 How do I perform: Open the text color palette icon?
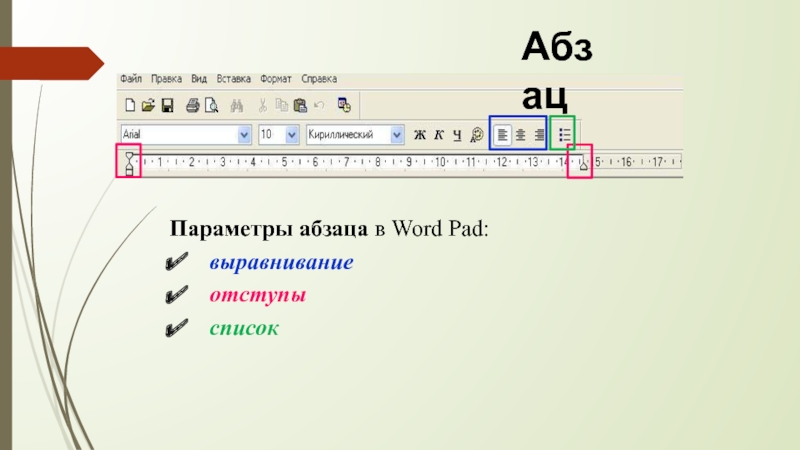pos(475,134)
